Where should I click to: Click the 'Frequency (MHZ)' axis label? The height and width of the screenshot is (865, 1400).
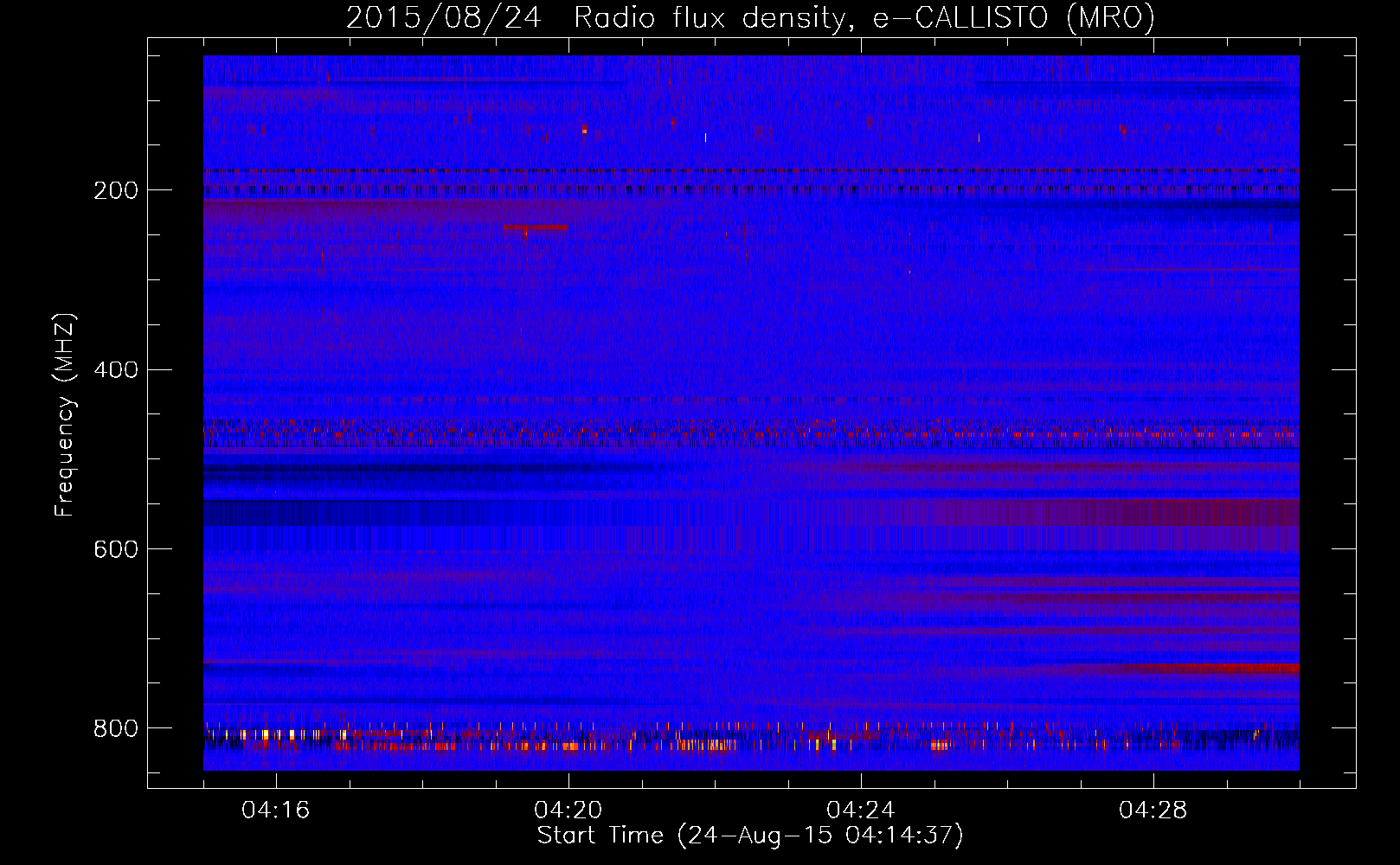coord(64,414)
